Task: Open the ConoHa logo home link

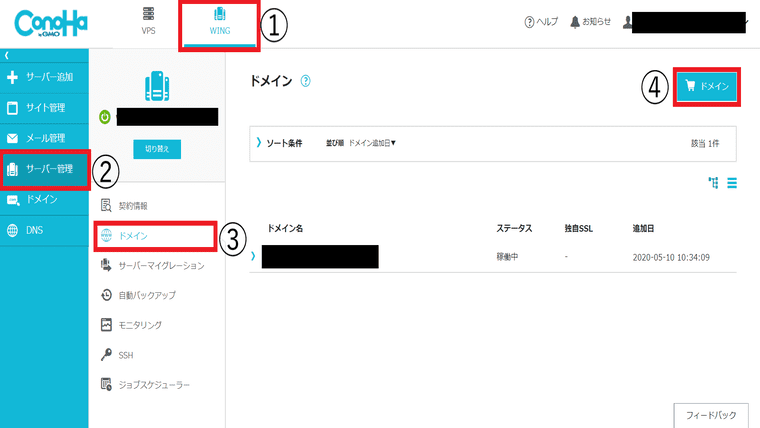Action: [x=51, y=23]
